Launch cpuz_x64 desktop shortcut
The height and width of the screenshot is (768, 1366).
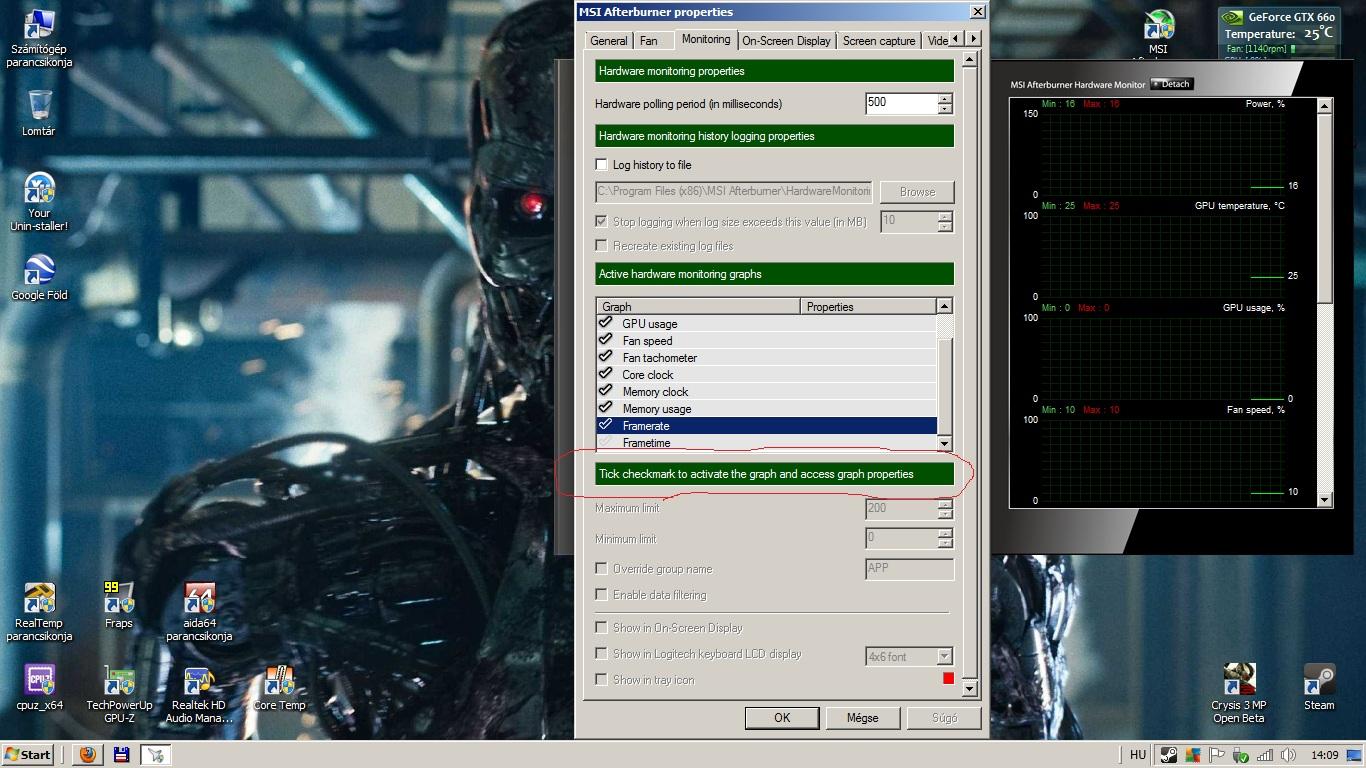coord(39,687)
